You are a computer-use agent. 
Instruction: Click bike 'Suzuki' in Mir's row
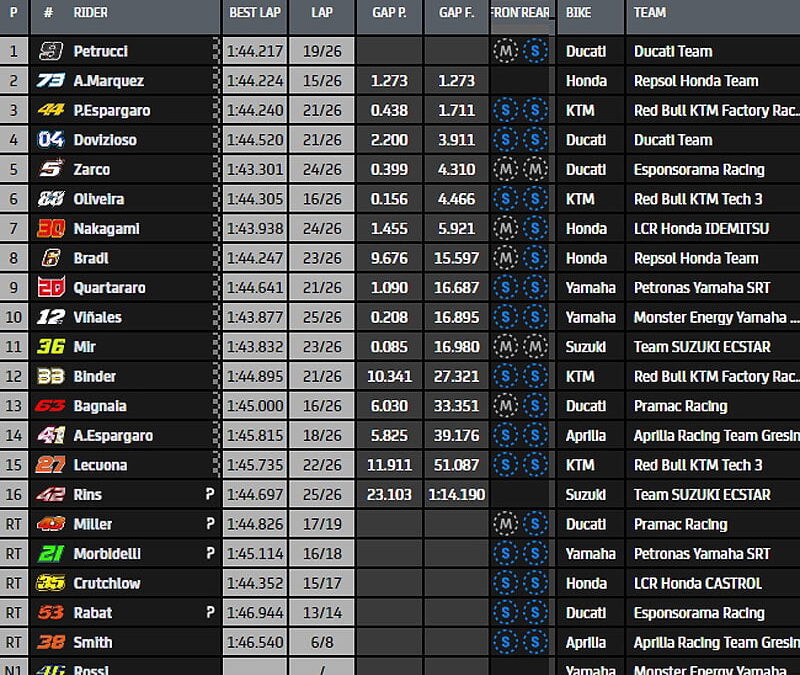tap(586, 347)
